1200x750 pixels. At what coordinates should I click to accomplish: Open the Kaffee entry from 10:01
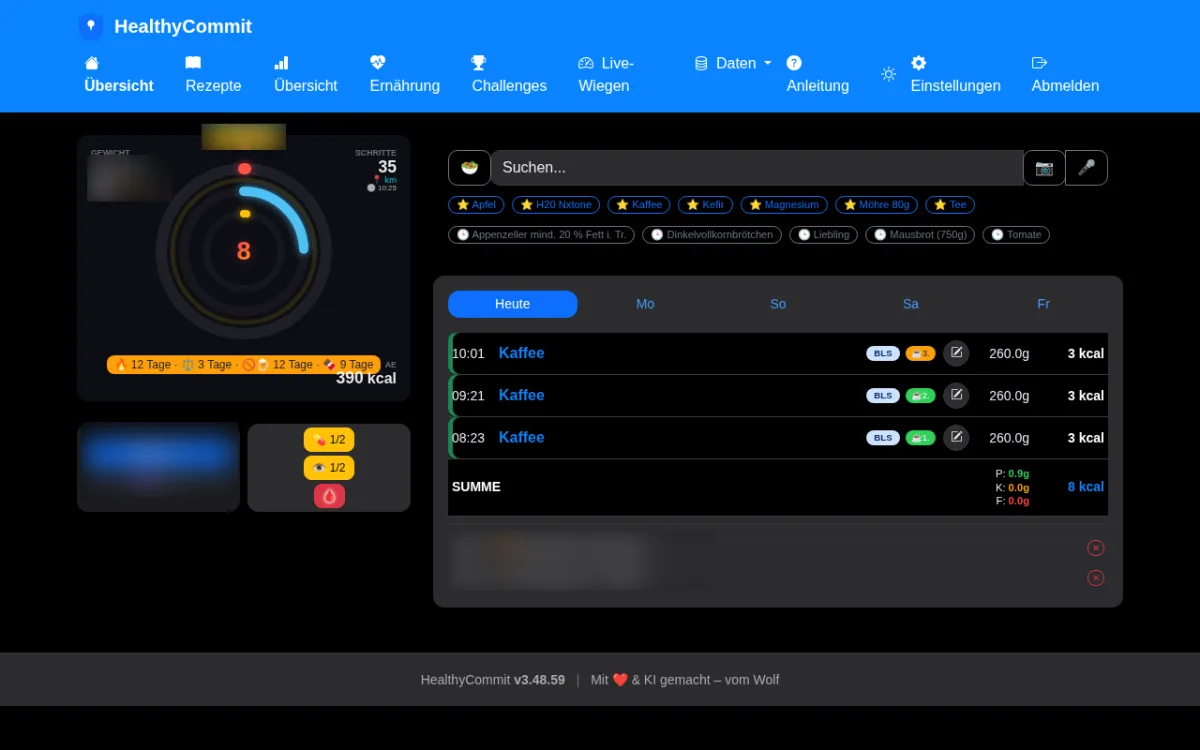(521, 353)
